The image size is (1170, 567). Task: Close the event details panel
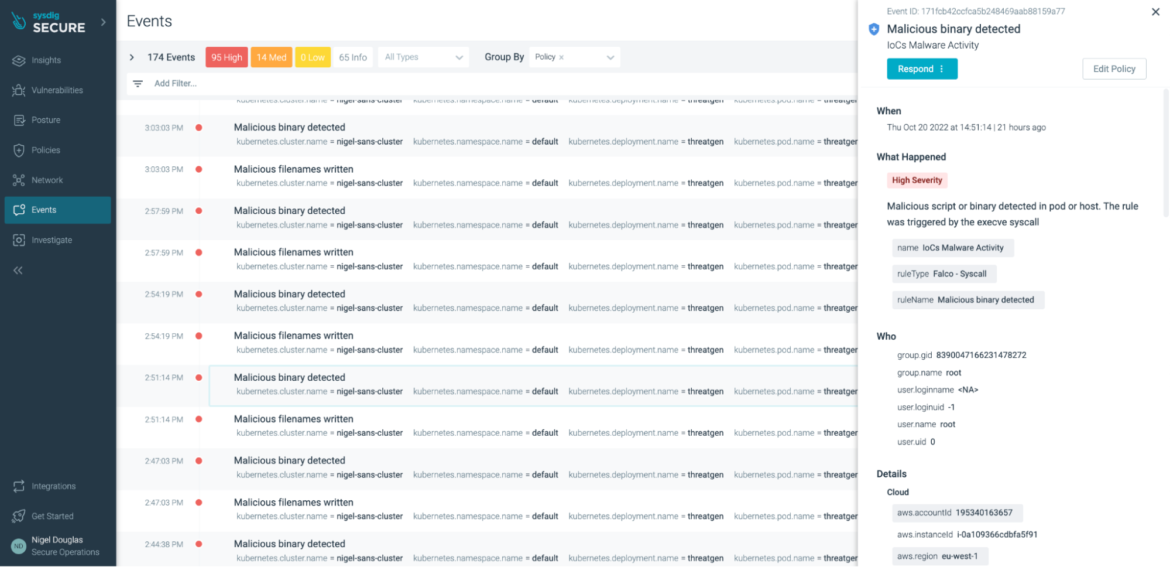[x=1156, y=11]
